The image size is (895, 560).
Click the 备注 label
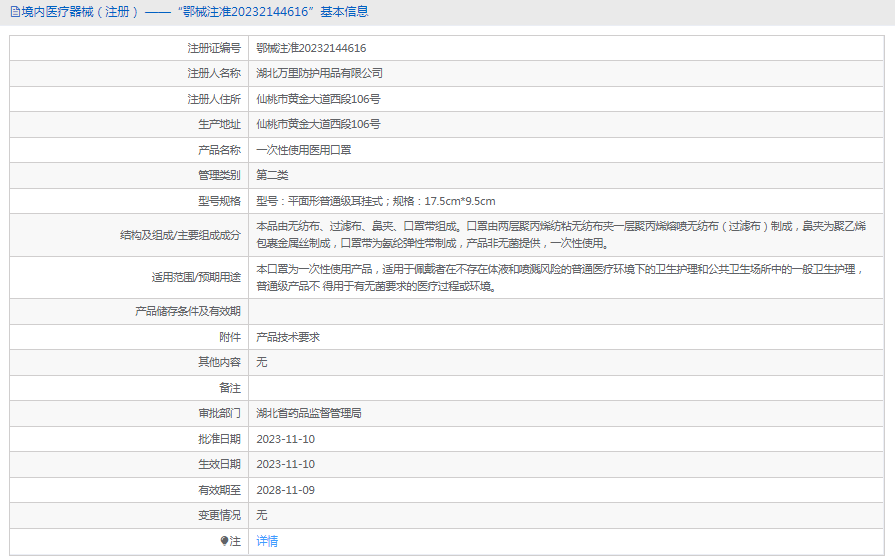[x=230, y=388]
